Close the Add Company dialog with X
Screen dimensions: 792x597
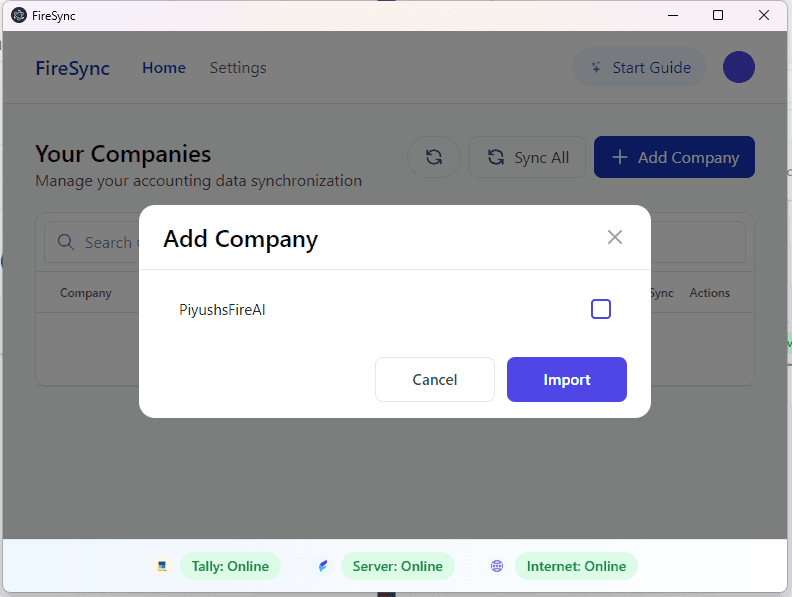tap(615, 237)
